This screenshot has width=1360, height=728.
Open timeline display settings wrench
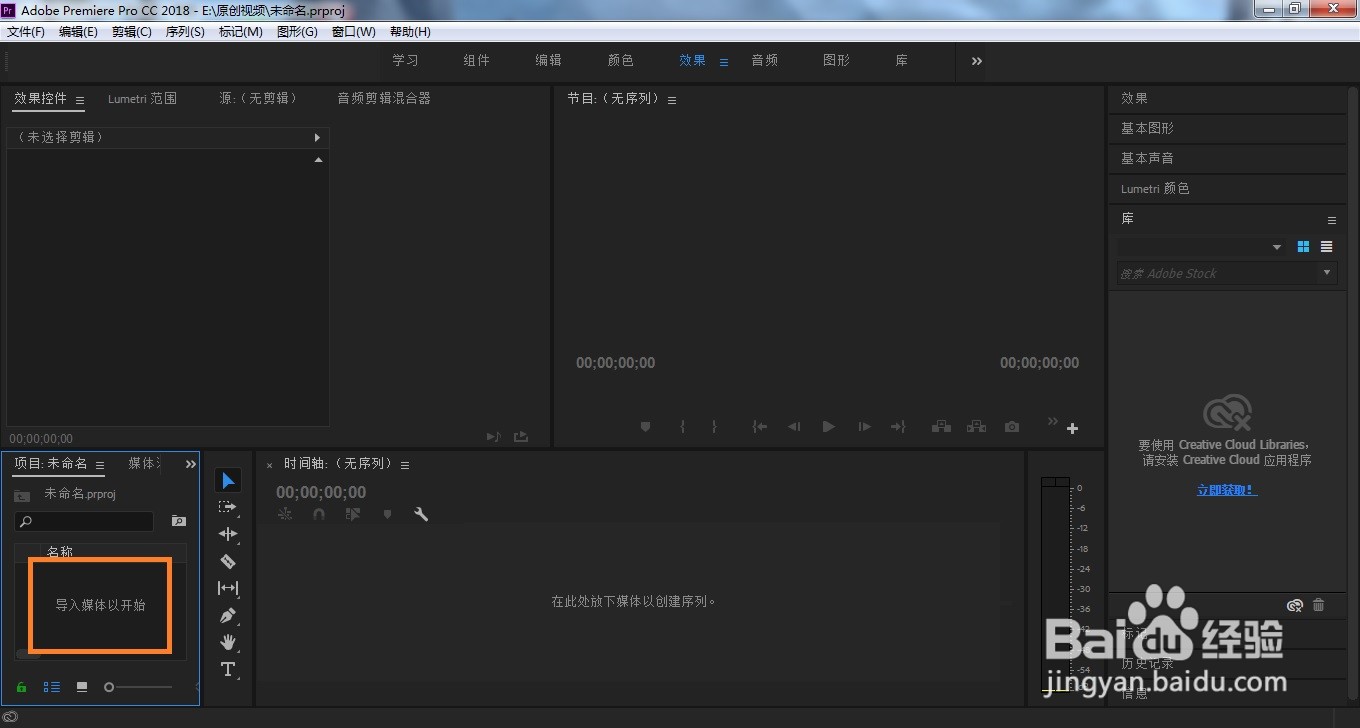tap(421, 514)
